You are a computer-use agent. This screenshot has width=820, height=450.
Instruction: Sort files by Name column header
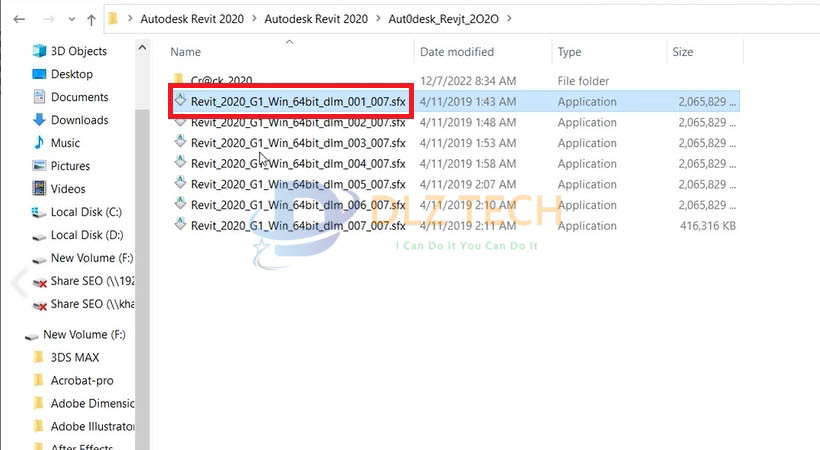[x=186, y=52]
